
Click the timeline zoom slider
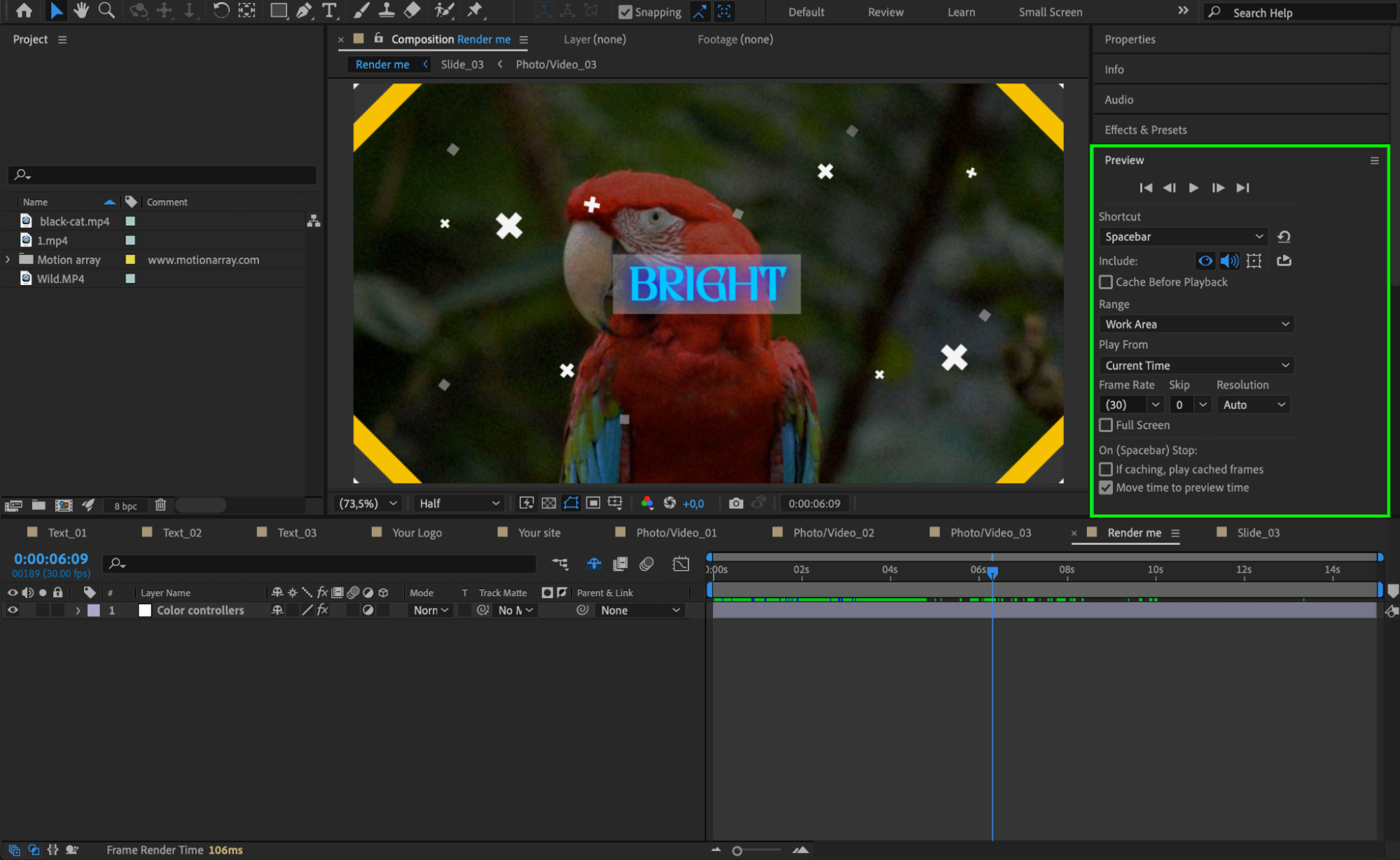737,851
